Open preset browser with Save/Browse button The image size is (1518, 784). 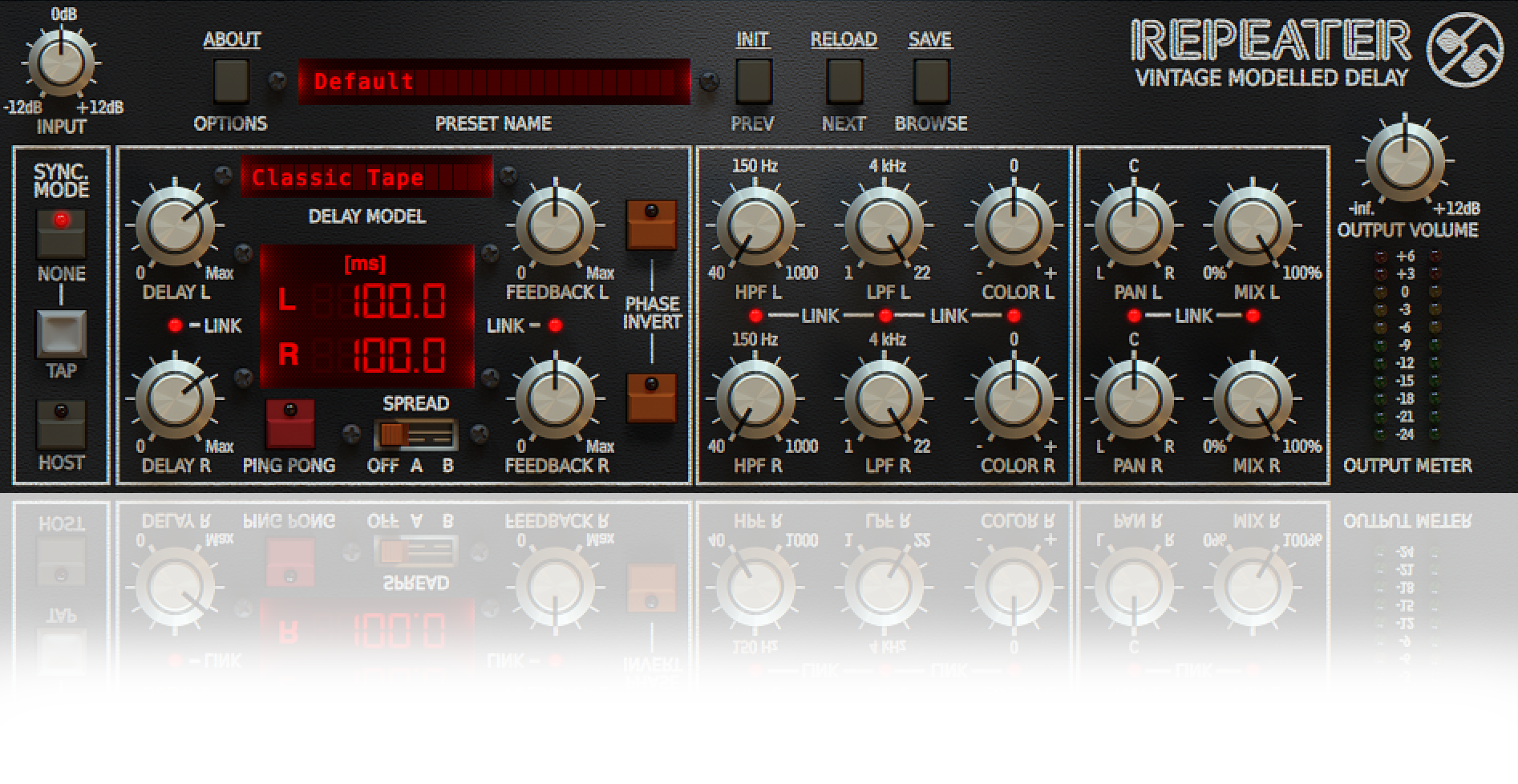pyautogui.click(x=931, y=80)
